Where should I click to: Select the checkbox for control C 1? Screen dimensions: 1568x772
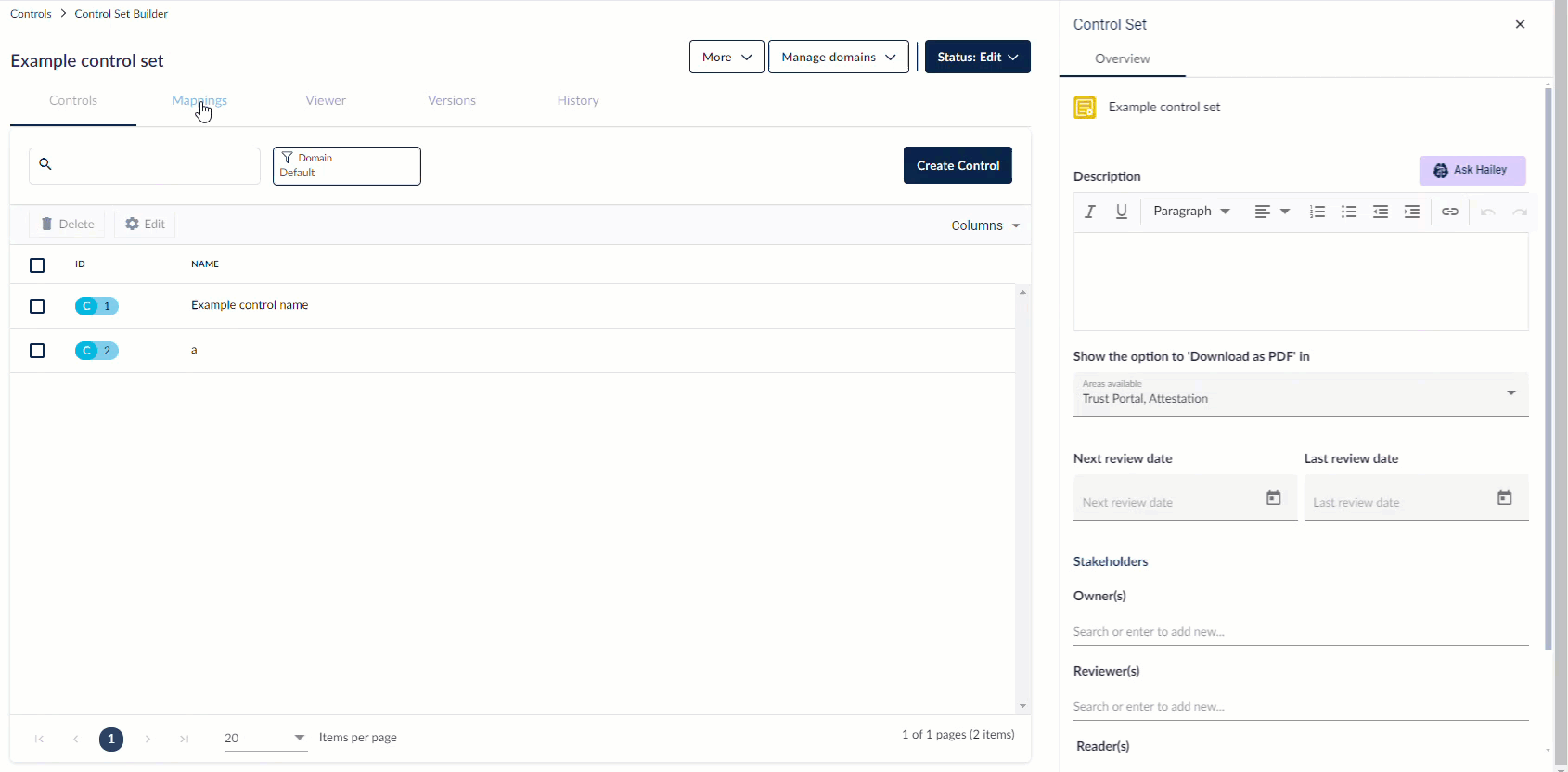(x=37, y=306)
